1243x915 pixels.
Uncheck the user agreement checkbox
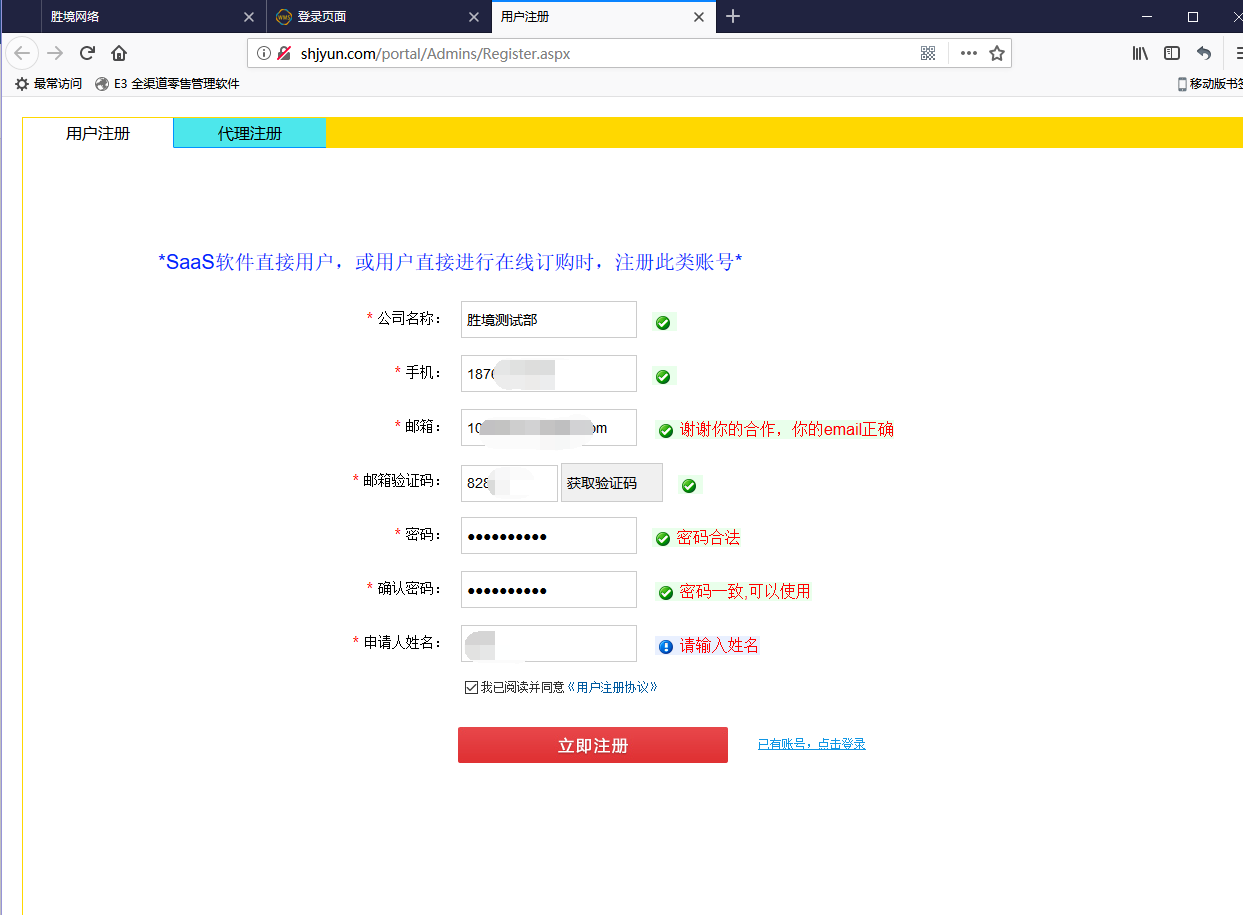(471, 688)
